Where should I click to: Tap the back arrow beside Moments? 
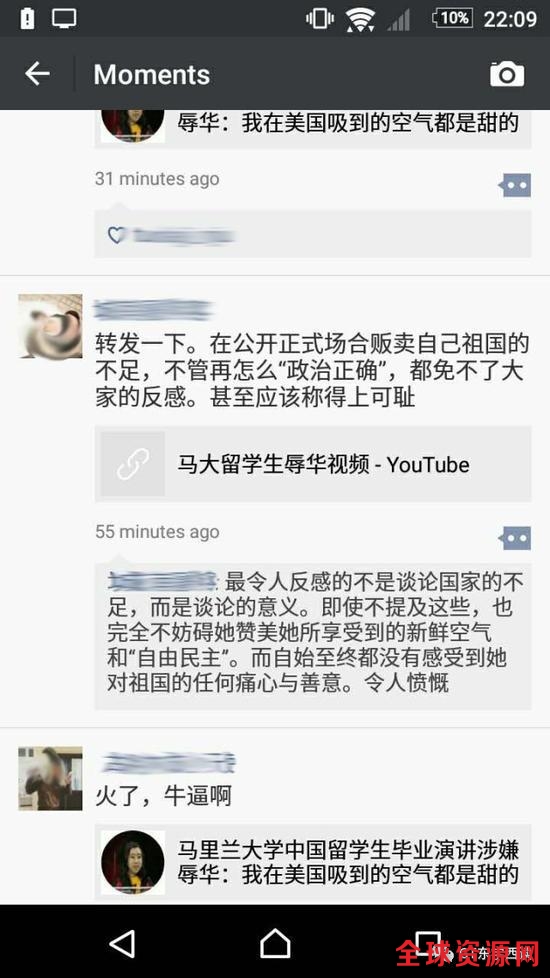pyautogui.click(x=37, y=74)
